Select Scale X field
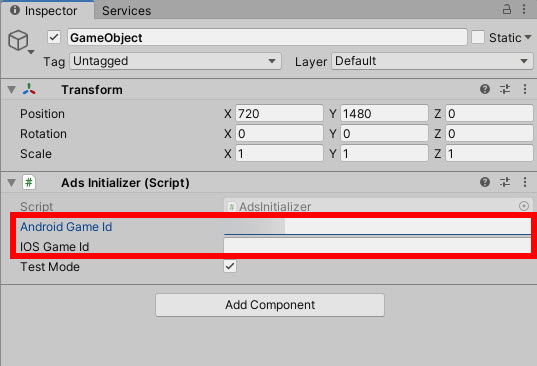537x366 pixels. pos(279,153)
